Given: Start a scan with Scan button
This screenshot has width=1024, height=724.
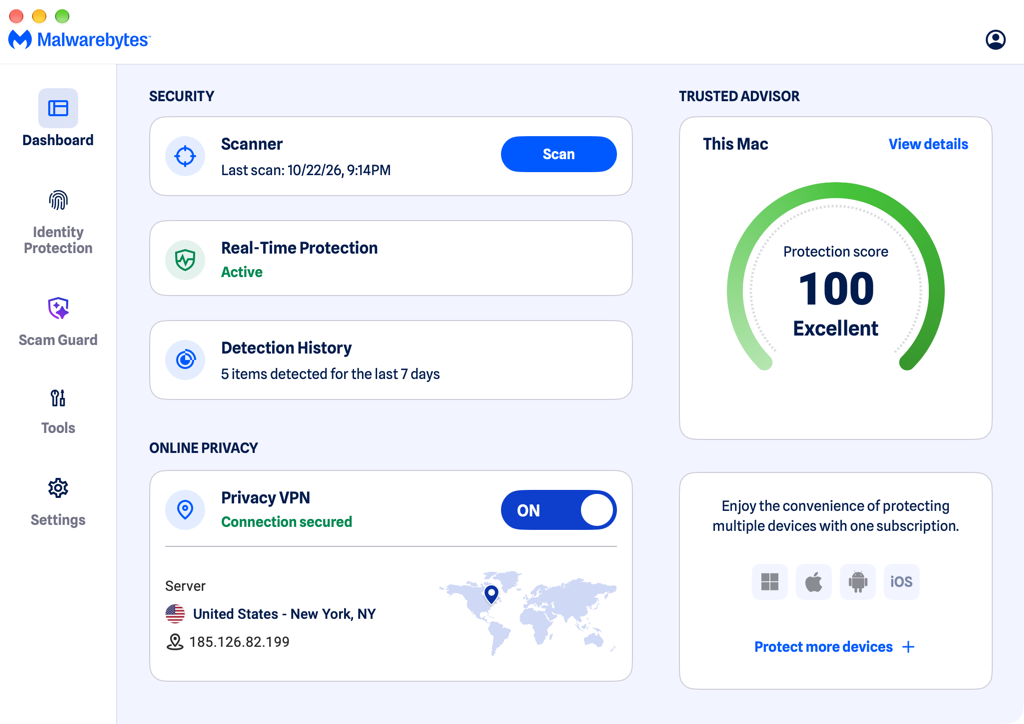Looking at the screenshot, I should [x=559, y=154].
